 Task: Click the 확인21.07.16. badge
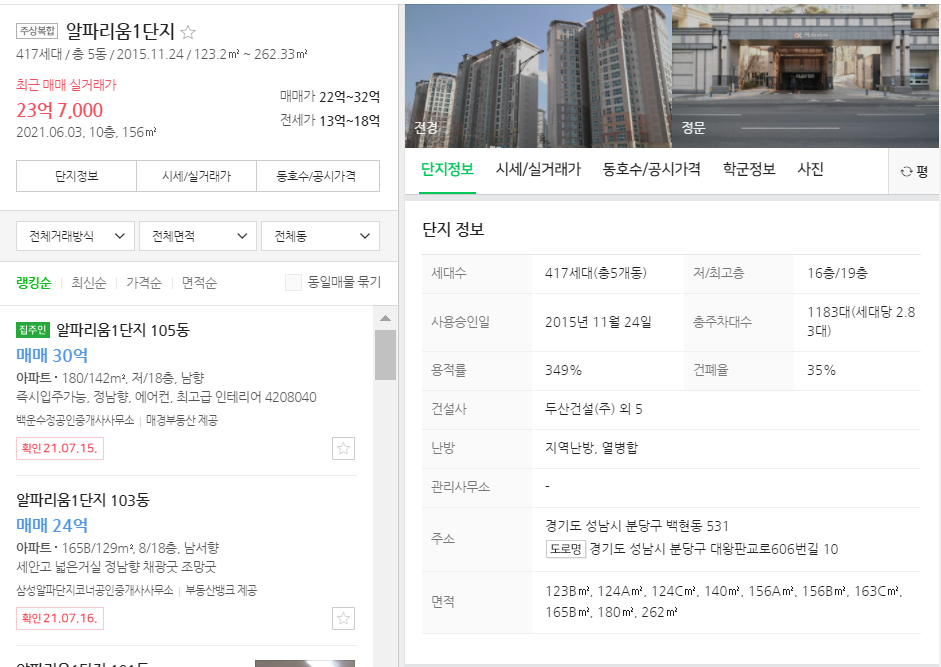(x=60, y=618)
